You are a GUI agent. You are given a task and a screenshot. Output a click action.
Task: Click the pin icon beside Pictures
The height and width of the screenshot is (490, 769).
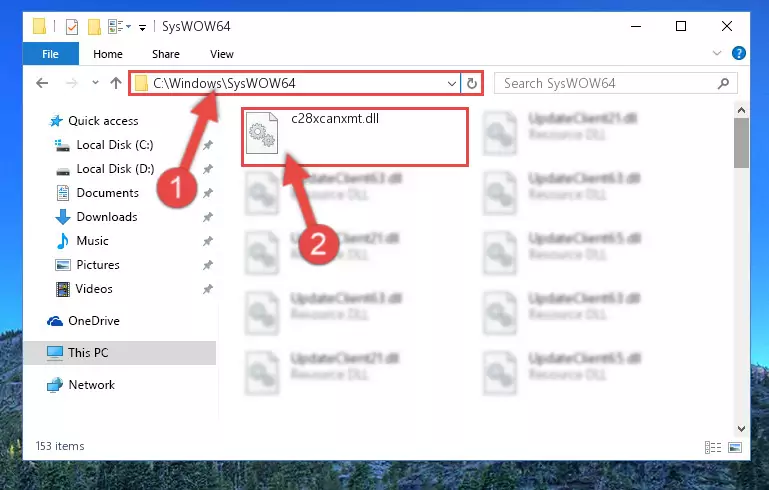point(208,265)
